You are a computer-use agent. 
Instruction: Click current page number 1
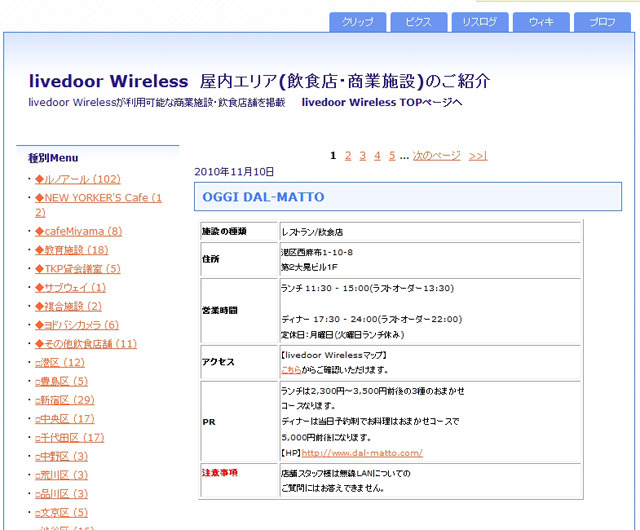[333, 156]
